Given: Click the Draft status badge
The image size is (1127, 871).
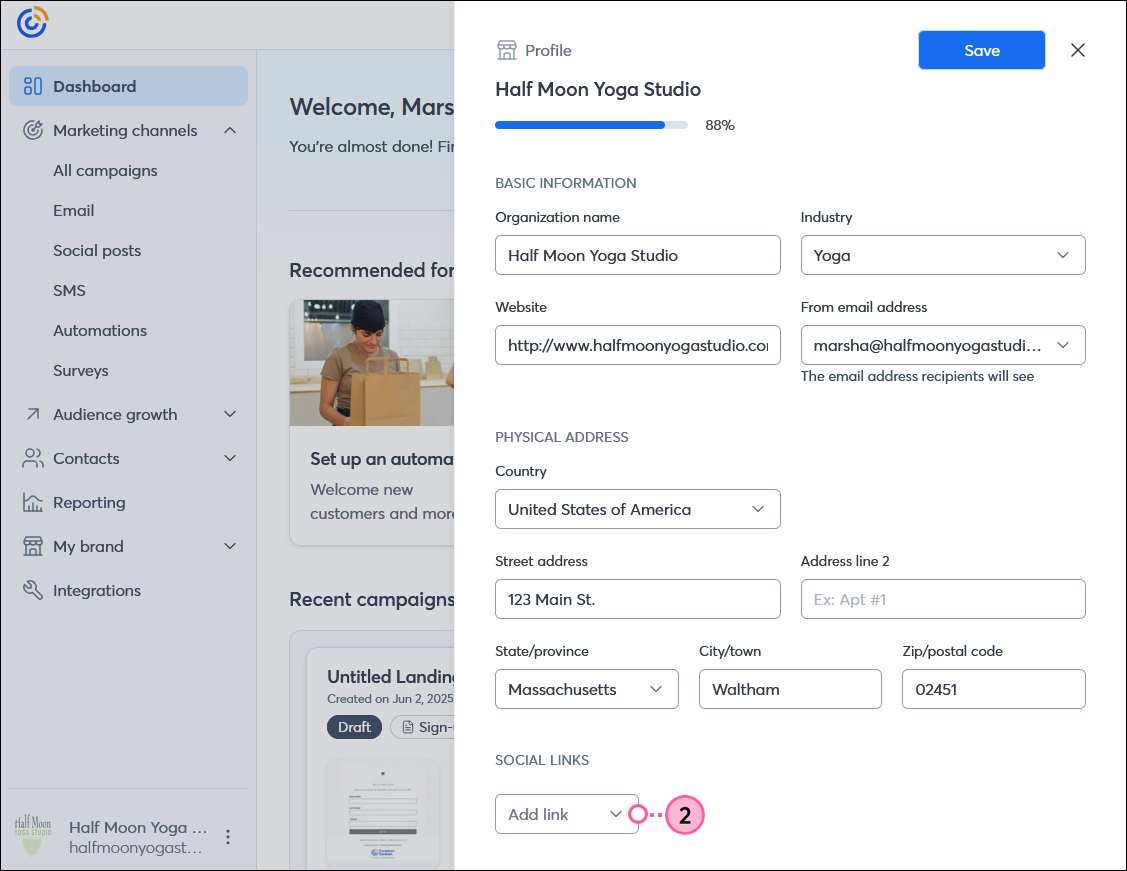Looking at the screenshot, I should [354, 727].
